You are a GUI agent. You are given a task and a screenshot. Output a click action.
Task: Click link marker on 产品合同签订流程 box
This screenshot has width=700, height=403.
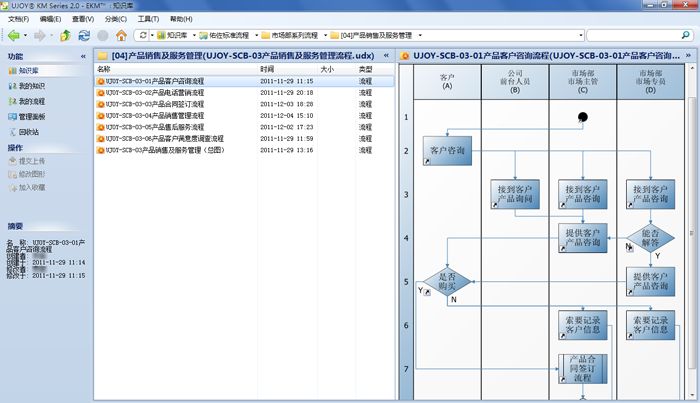pyautogui.click(x=562, y=379)
